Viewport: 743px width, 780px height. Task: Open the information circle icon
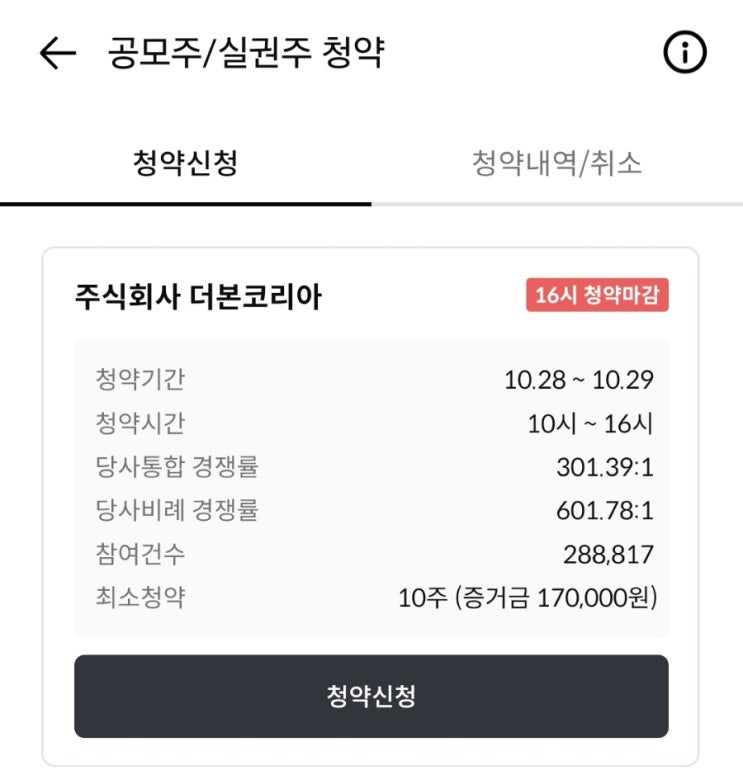[685, 53]
